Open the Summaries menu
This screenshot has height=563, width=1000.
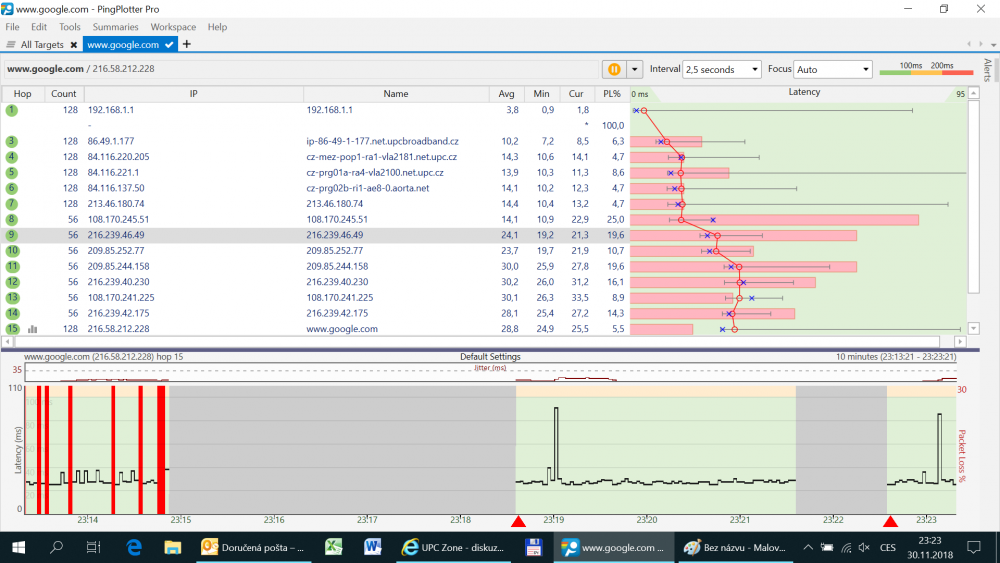[x=115, y=27]
